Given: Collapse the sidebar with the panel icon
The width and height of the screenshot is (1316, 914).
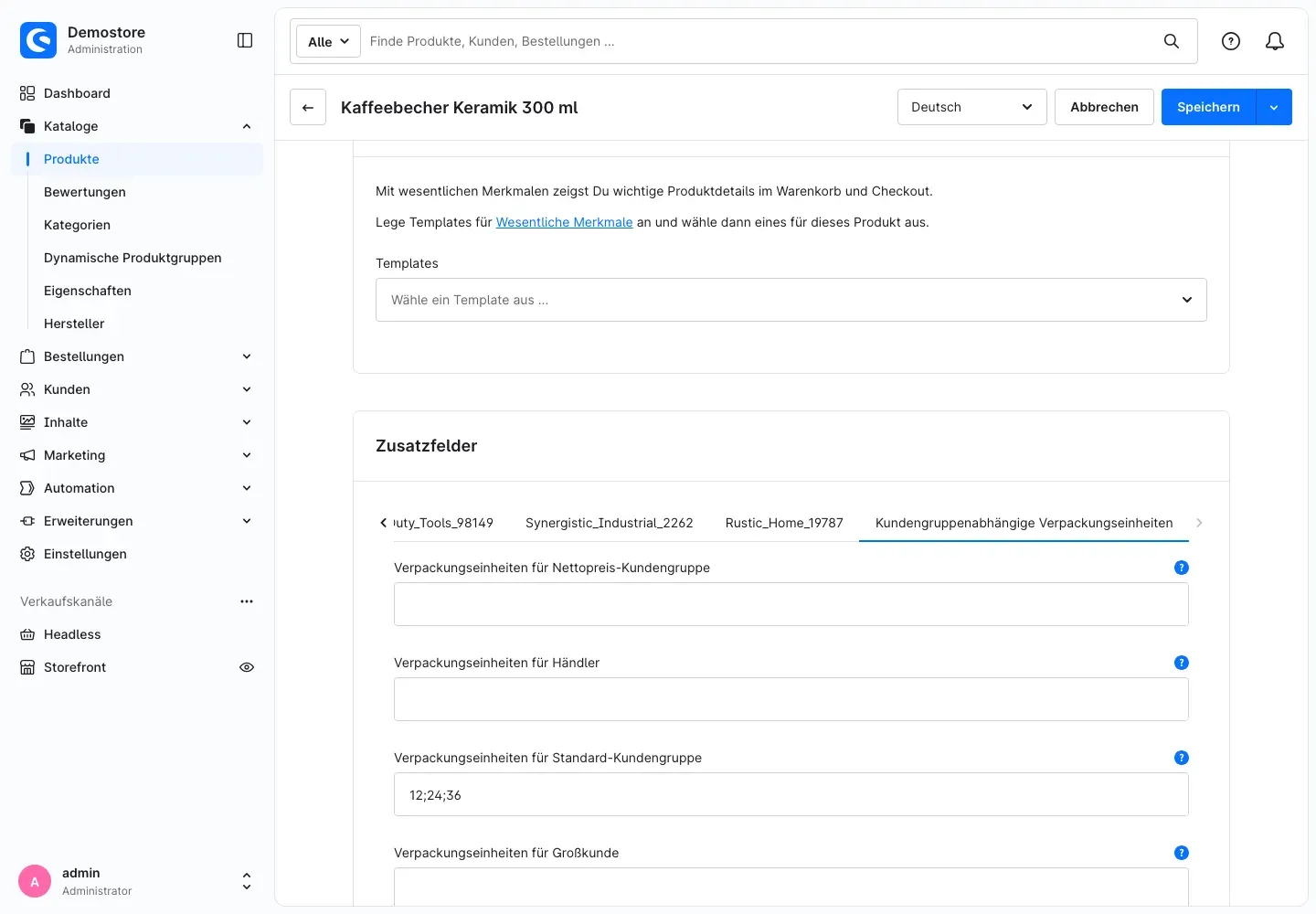Looking at the screenshot, I should pos(245,40).
